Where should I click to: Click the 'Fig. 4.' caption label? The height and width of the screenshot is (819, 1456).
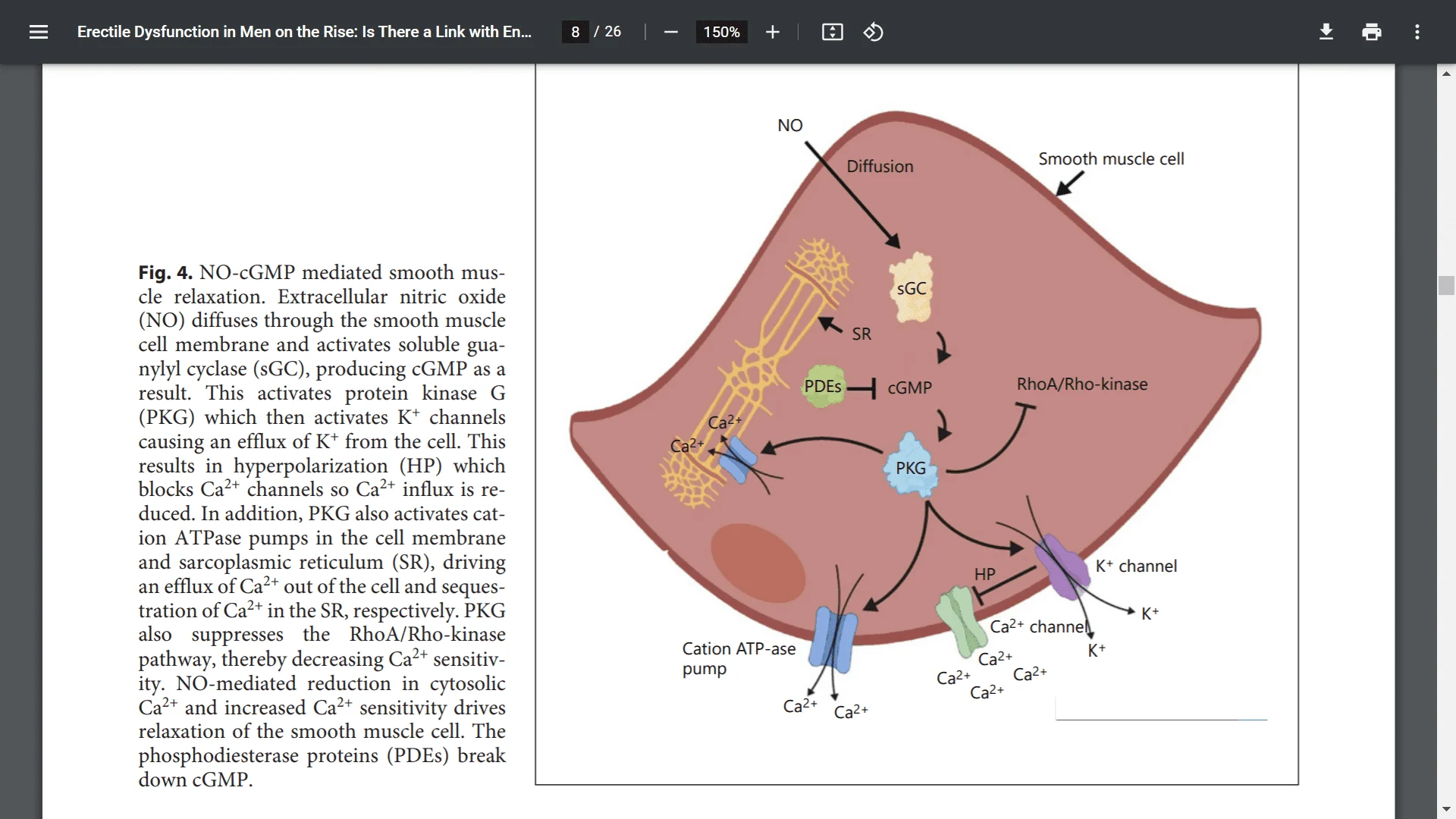point(165,273)
